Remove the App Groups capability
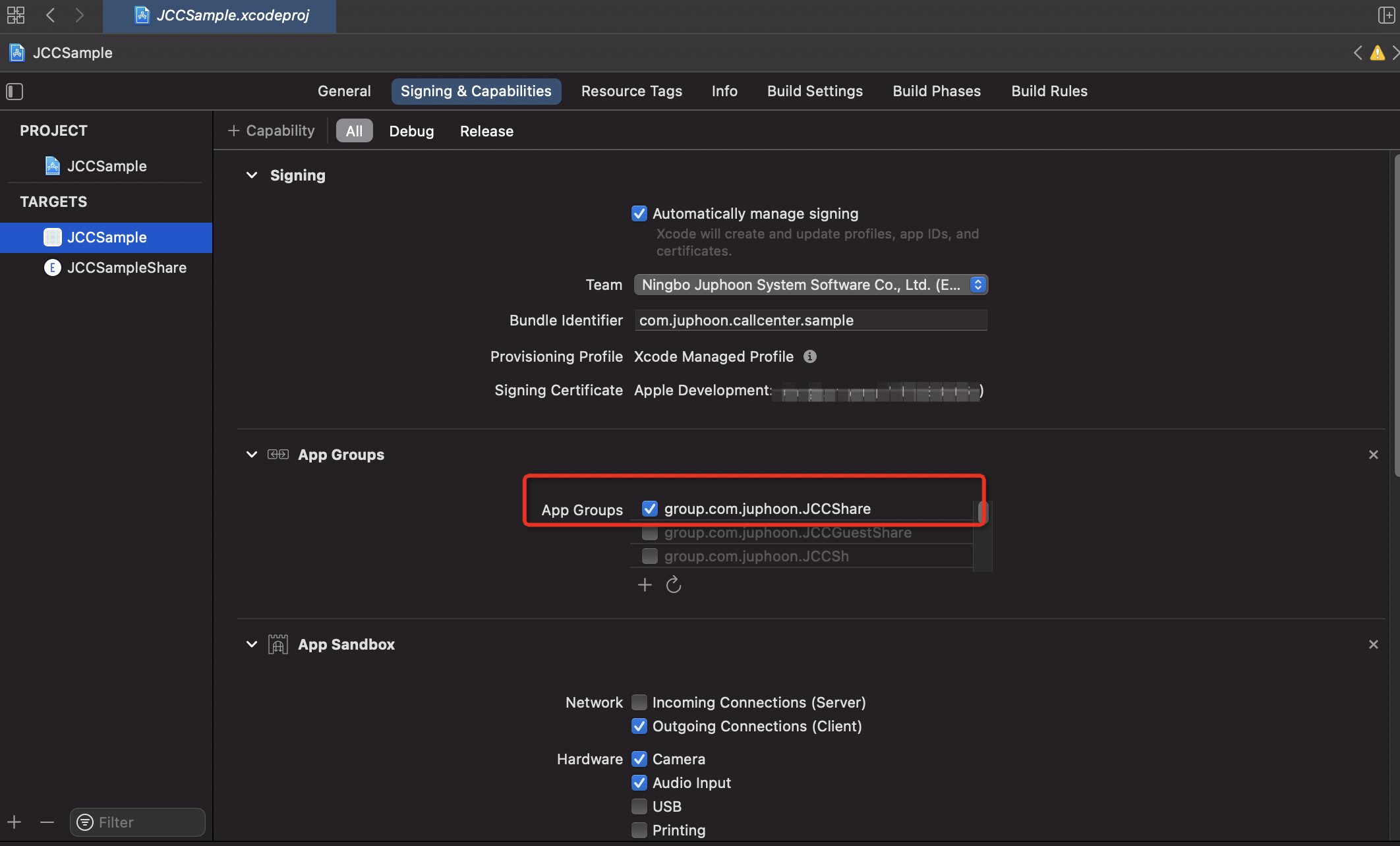This screenshot has width=1400, height=846. click(x=1374, y=455)
